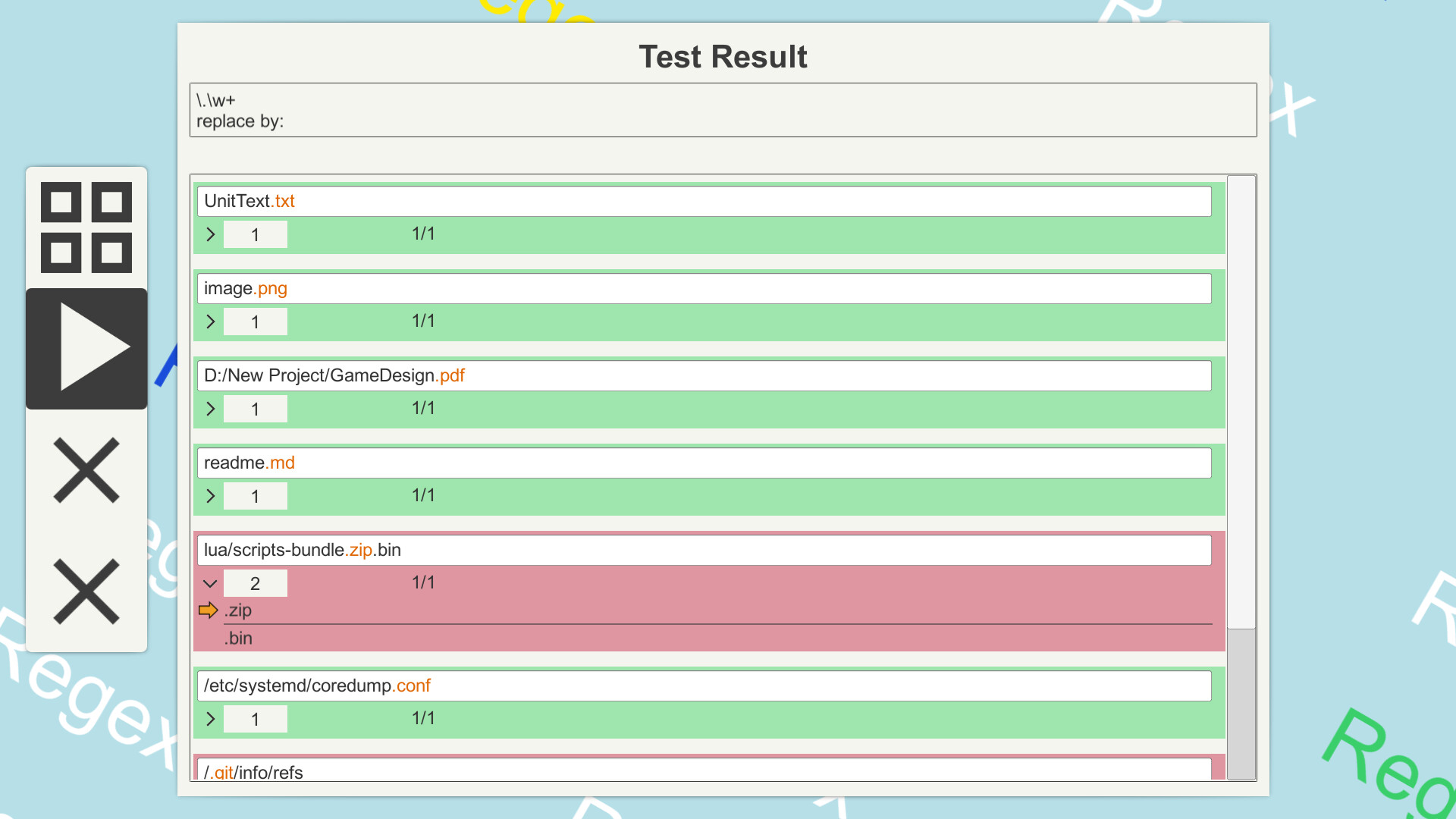
Task: Click the count box showing 2
Action: (256, 583)
